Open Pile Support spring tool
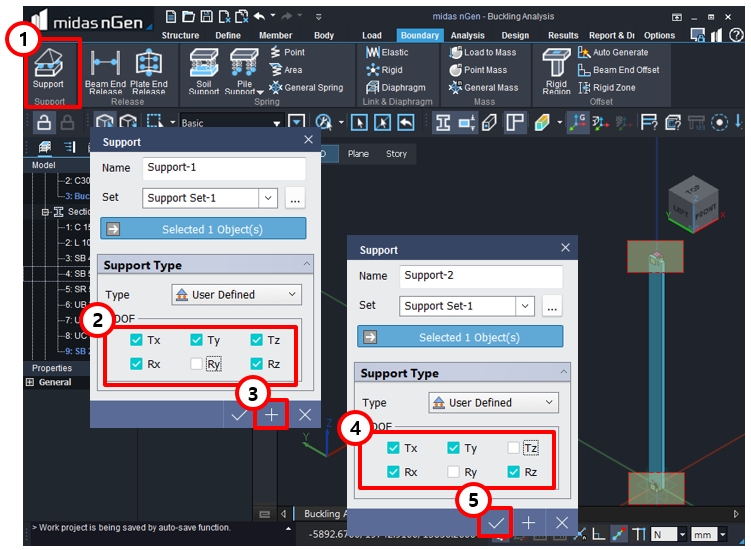 click(x=244, y=71)
